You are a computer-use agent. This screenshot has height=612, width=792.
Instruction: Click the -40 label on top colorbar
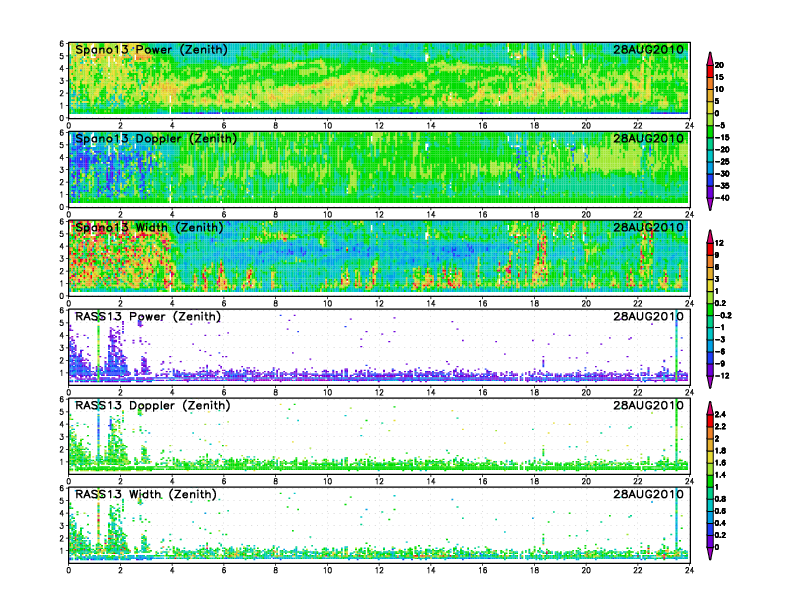tap(722, 198)
